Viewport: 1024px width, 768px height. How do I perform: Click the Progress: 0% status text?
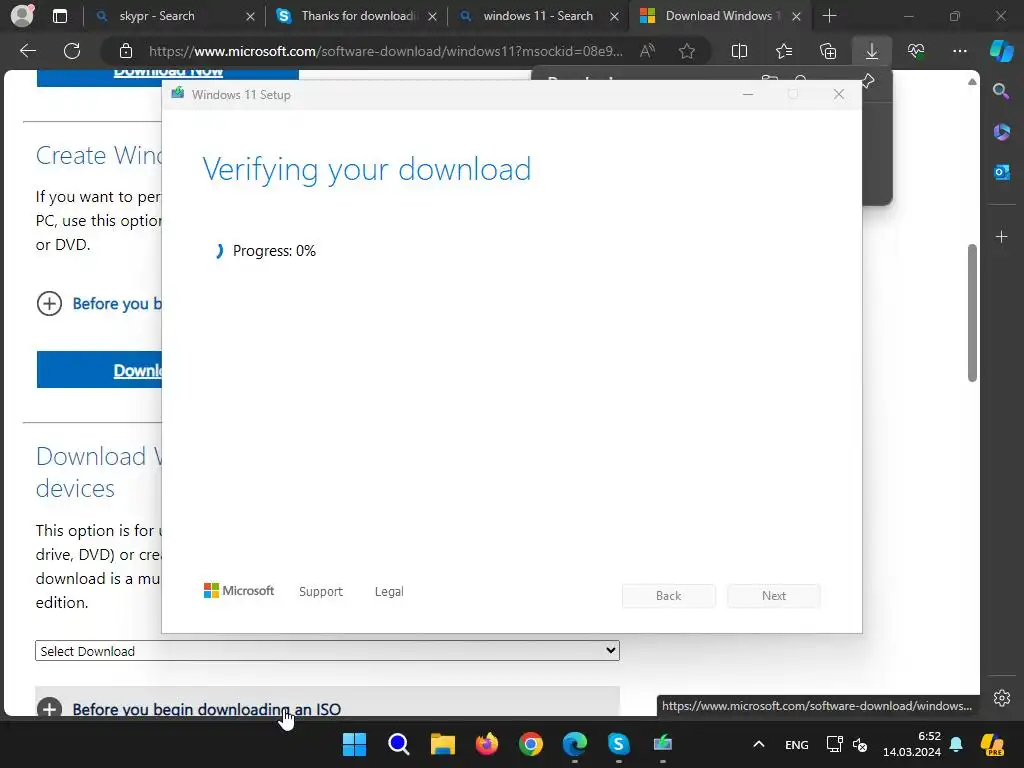(x=274, y=251)
